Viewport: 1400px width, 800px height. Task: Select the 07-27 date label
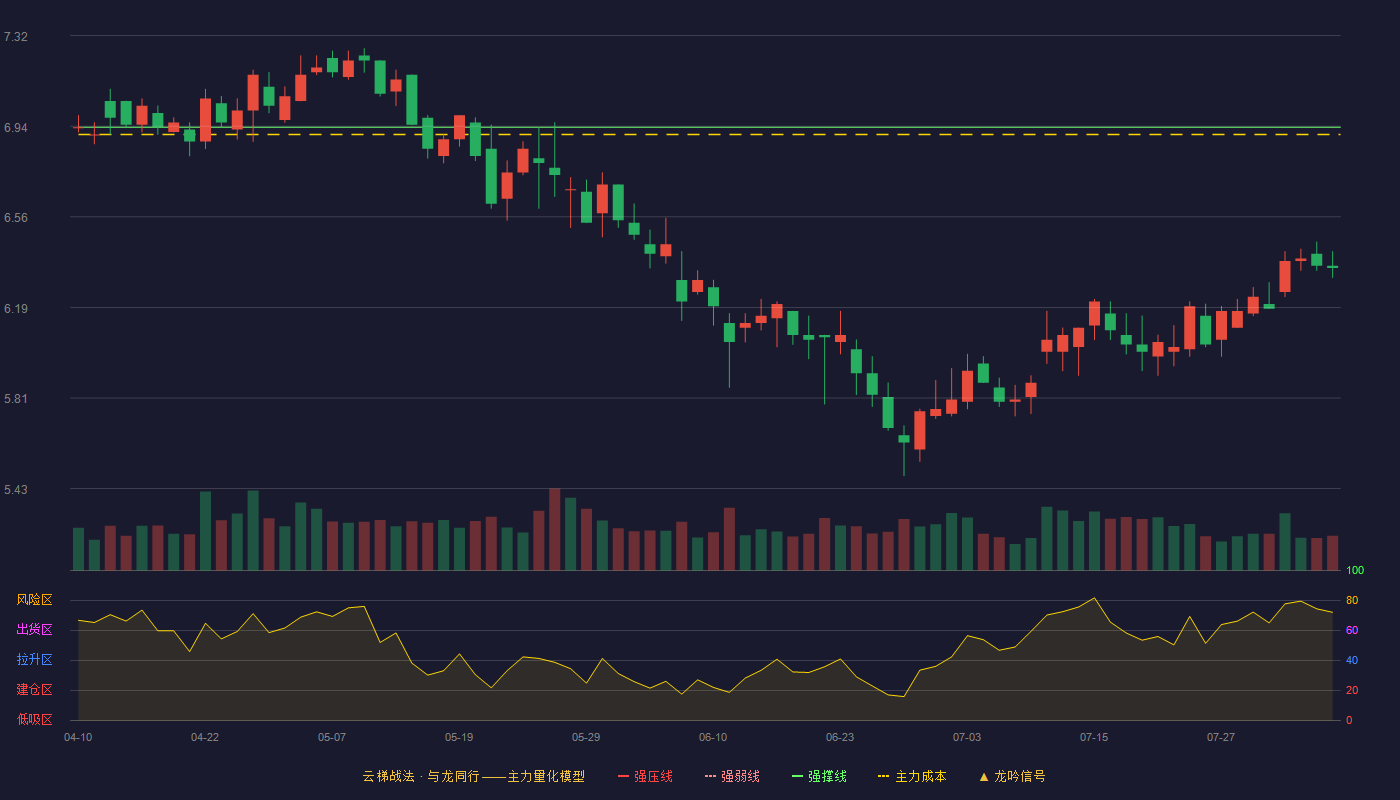1221,737
